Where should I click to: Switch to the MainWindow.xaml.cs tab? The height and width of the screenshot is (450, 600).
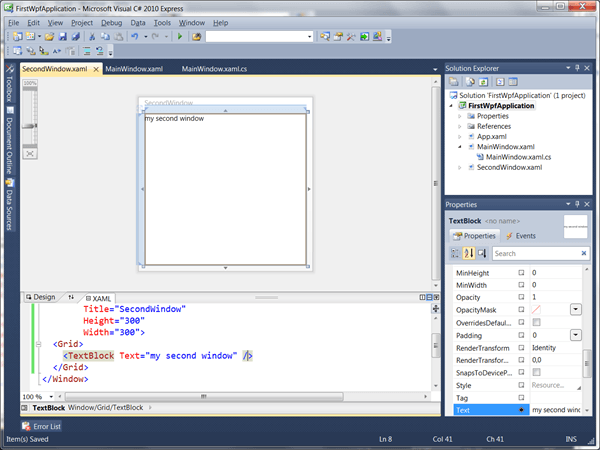click(214, 69)
